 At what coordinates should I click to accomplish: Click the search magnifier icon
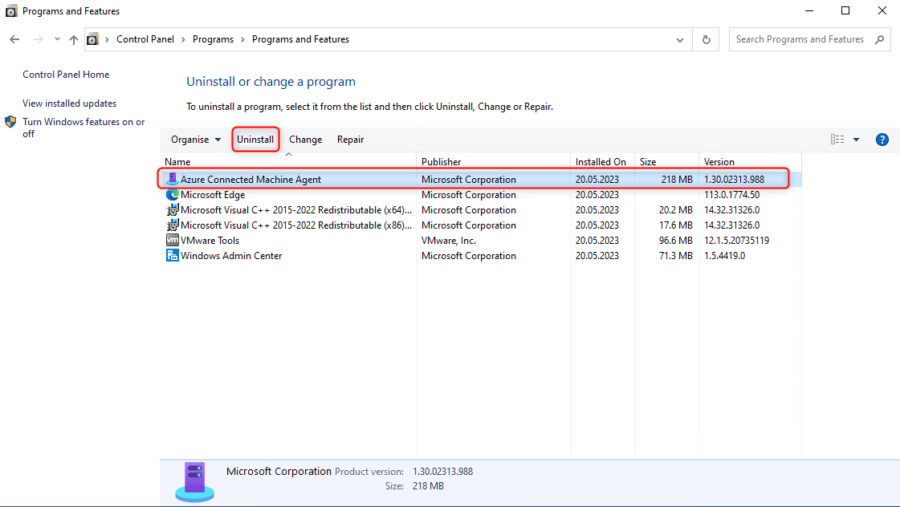[879, 39]
